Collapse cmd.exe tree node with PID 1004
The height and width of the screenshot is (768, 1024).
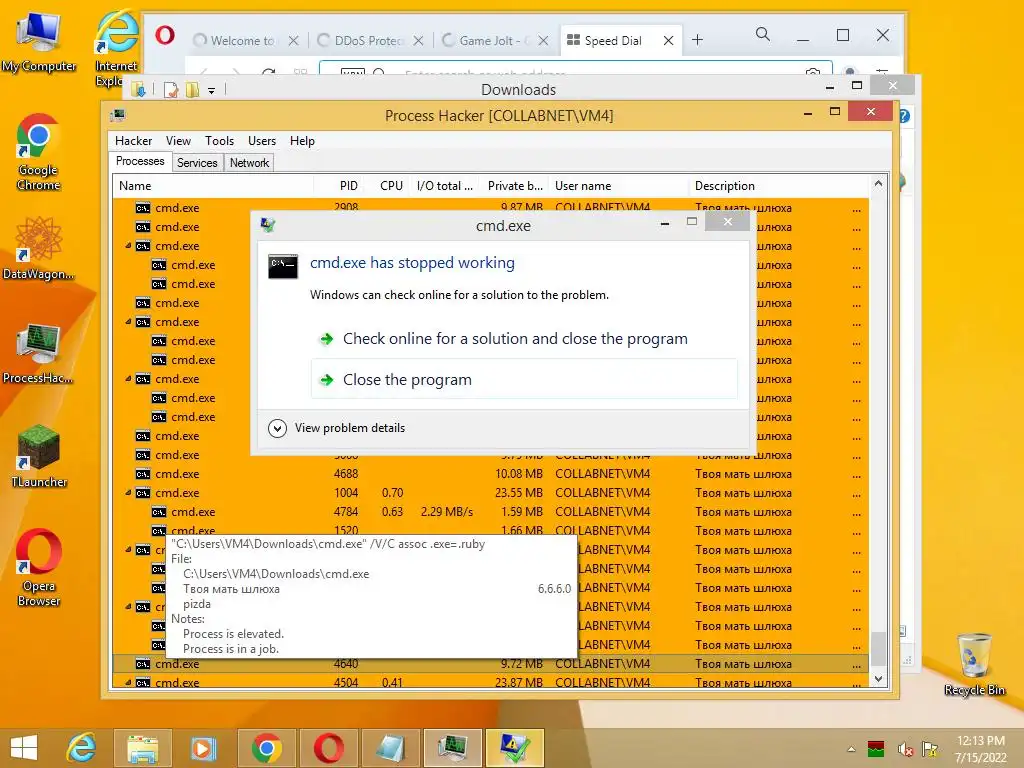[x=128, y=492]
